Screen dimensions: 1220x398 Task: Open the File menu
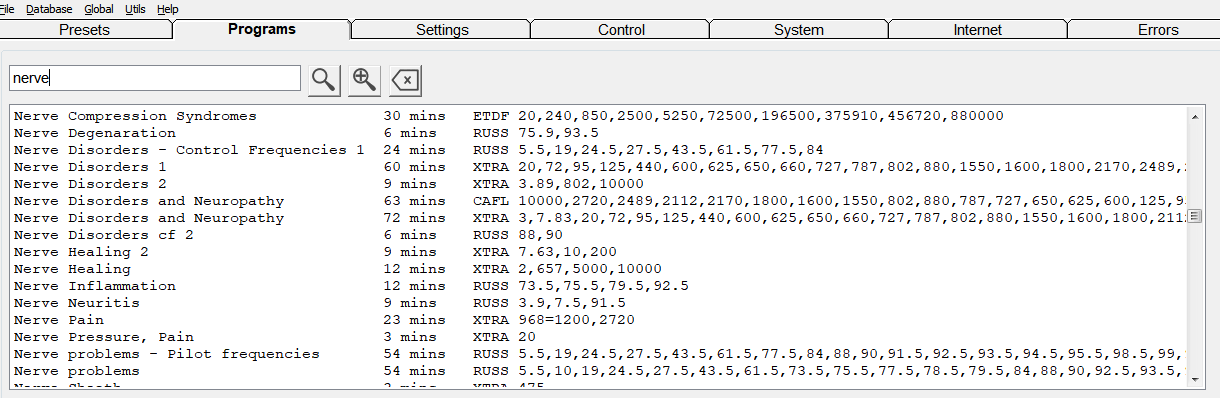(x=7, y=8)
